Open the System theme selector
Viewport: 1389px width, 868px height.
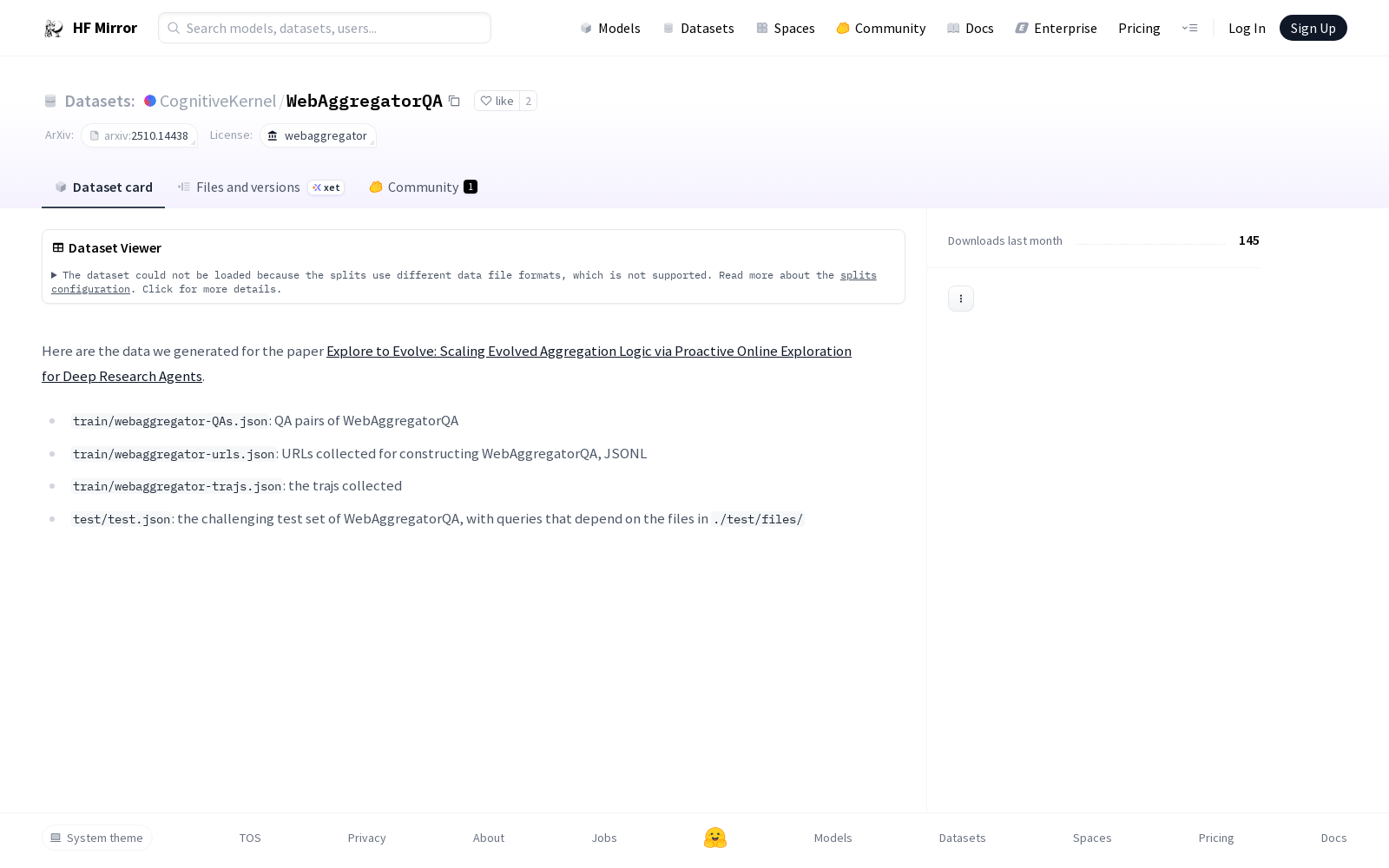click(97, 838)
